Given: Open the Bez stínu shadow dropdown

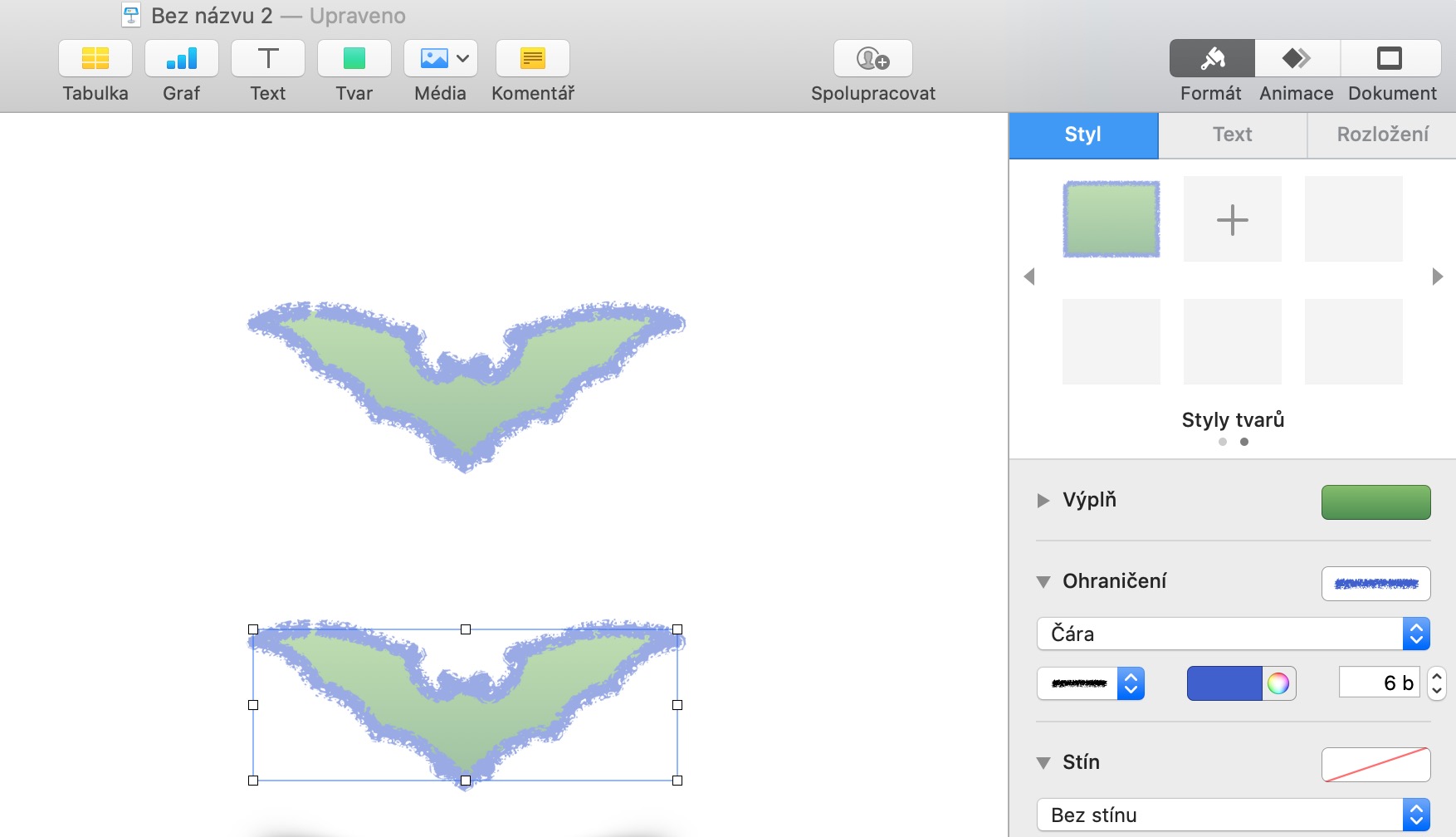Looking at the screenshot, I should pyautogui.click(x=1233, y=815).
